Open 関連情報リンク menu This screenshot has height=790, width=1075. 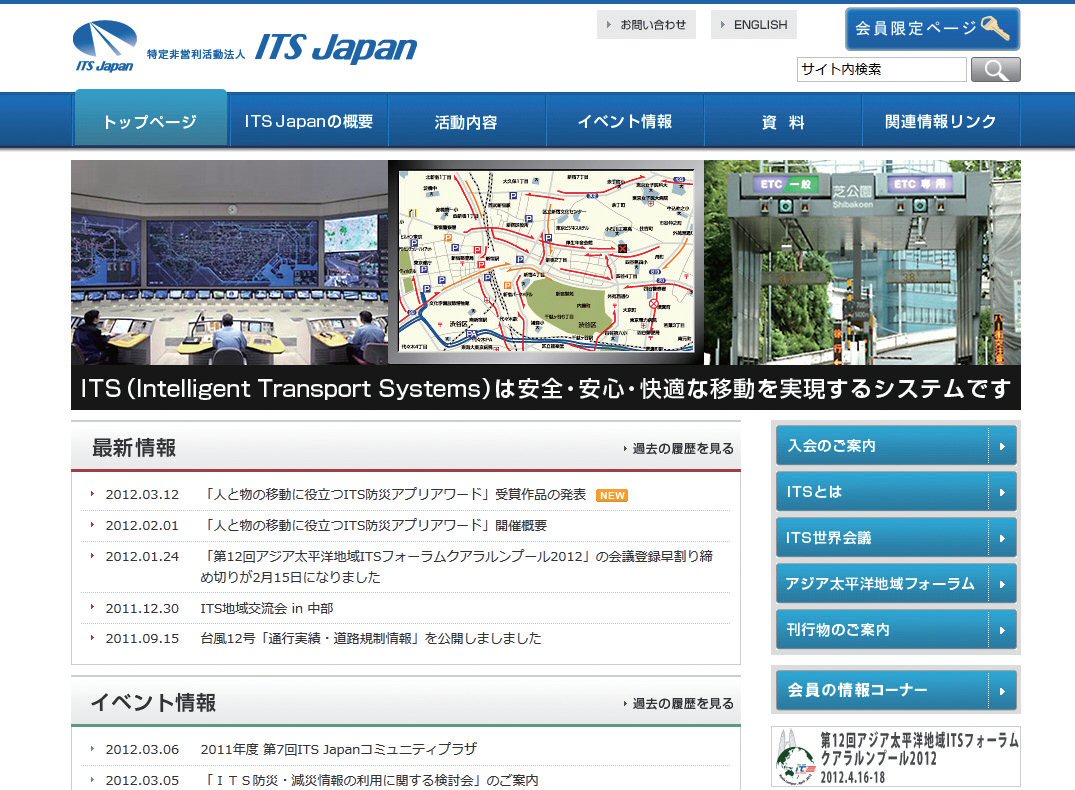(x=941, y=121)
